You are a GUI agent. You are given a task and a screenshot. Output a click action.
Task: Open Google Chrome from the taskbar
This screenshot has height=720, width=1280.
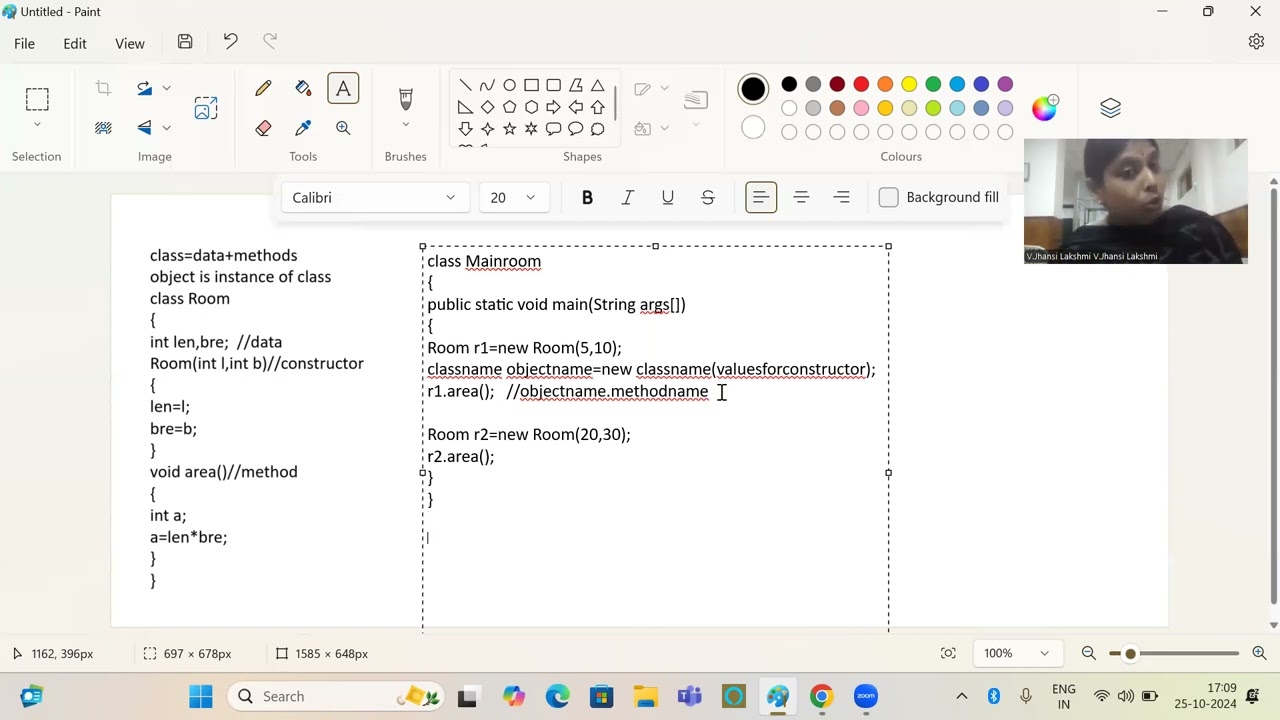pyautogui.click(x=822, y=696)
